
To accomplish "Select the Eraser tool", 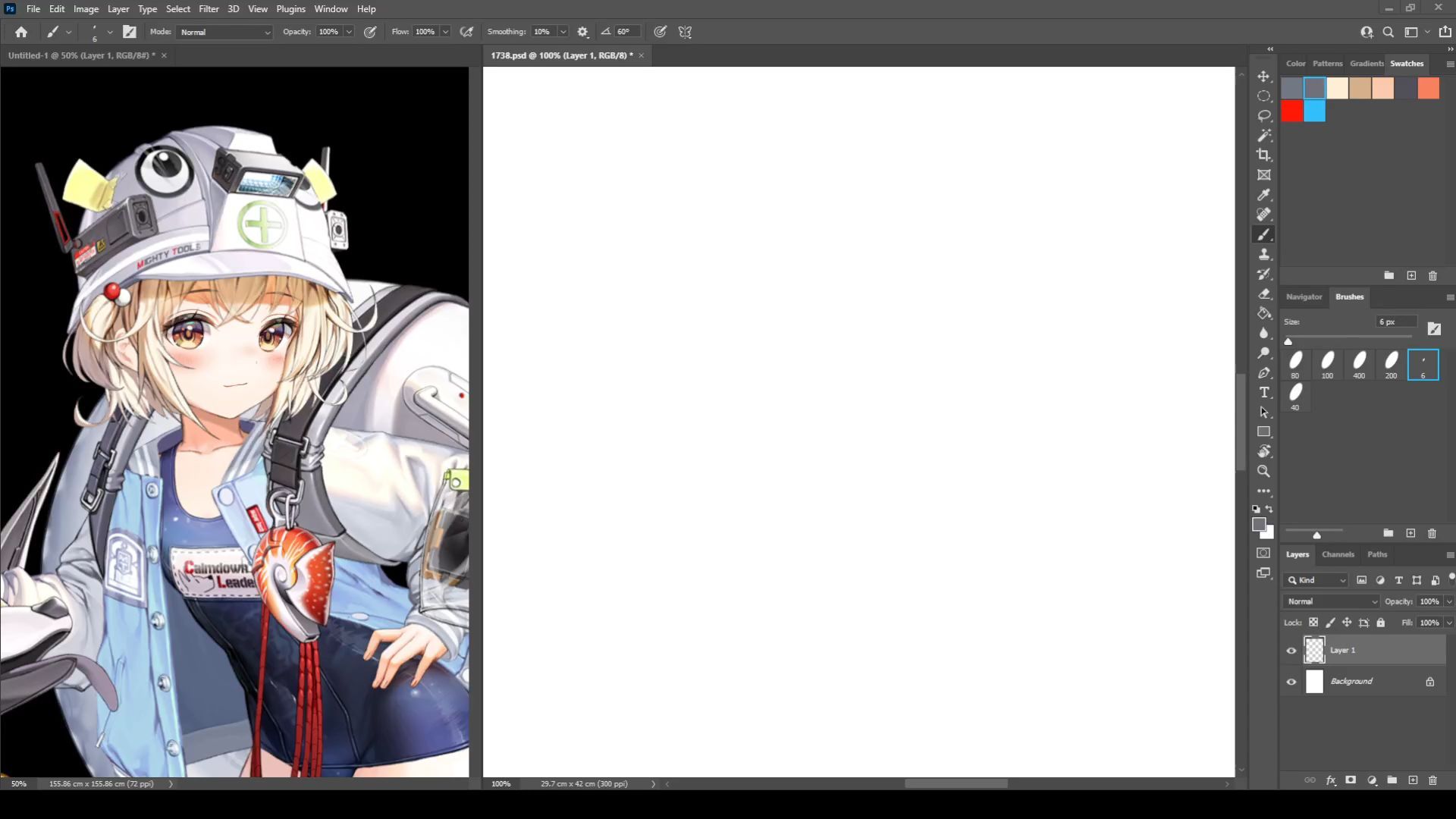I will coord(1263,294).
